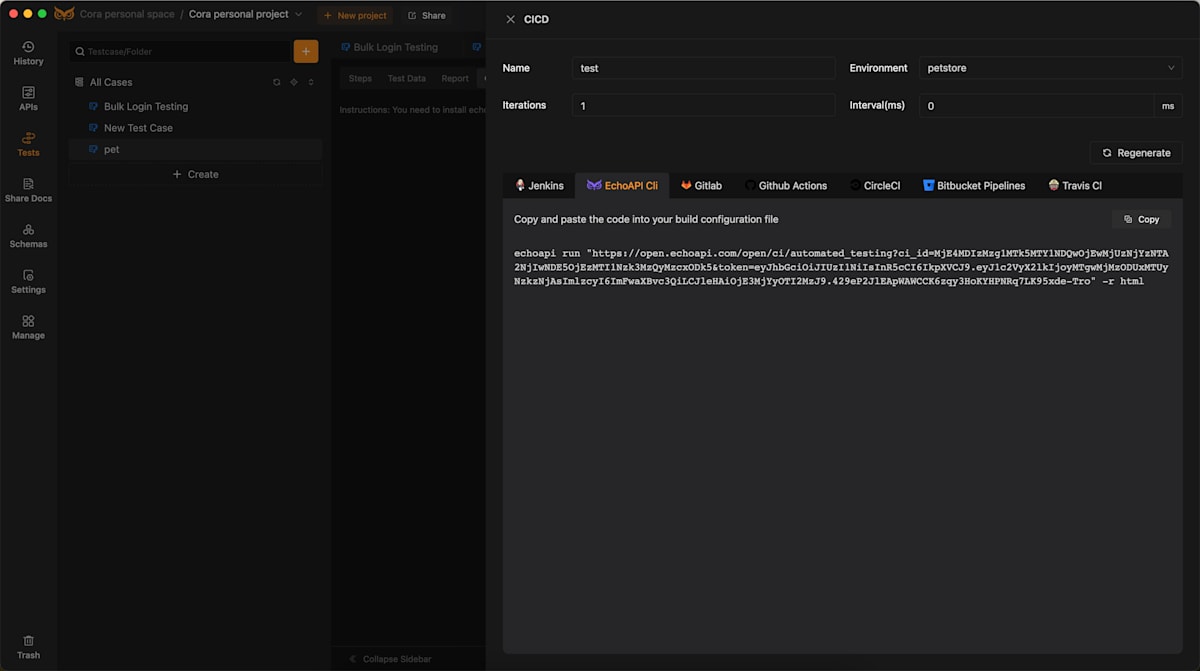Viewport: 1200px width, 671px height.
Task: Click the test case icon beside Bulk Login Testing
Action: point(94,106)
